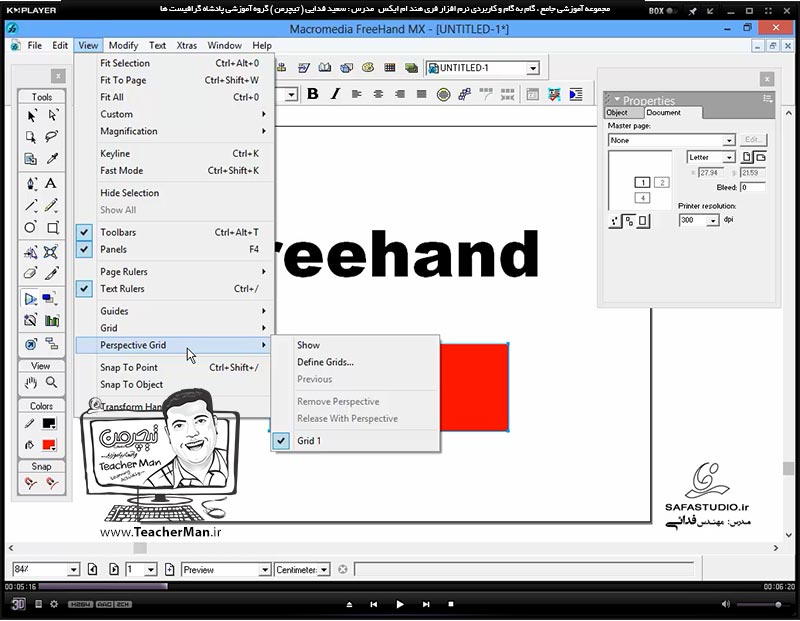Click the Italic text button
The height and width of the screenshot is (621, 800).
point(335,94)
